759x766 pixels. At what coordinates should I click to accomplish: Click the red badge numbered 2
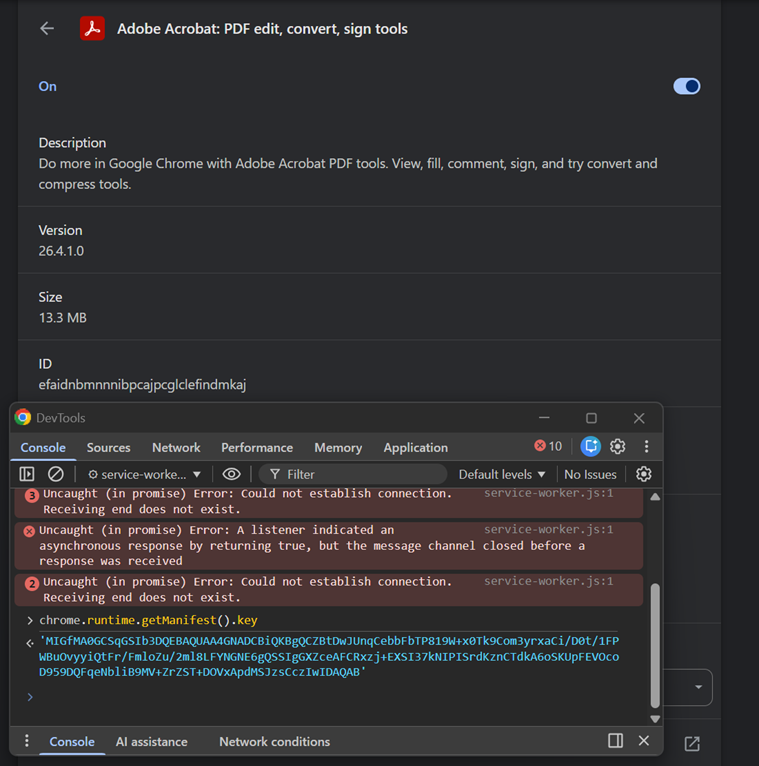click(32, 584)
